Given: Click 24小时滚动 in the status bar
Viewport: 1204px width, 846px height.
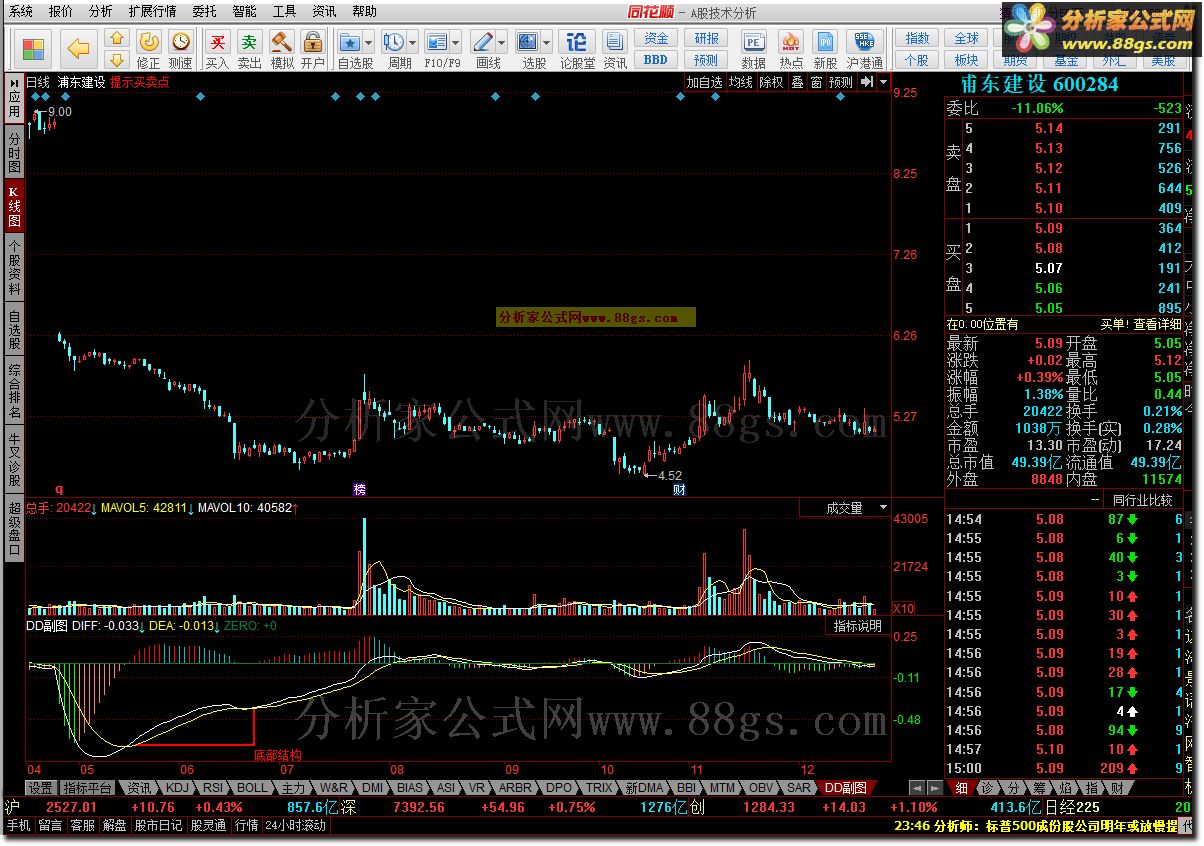Looking at the screenshot, I should pyautogui.click(x=295, y=826).
